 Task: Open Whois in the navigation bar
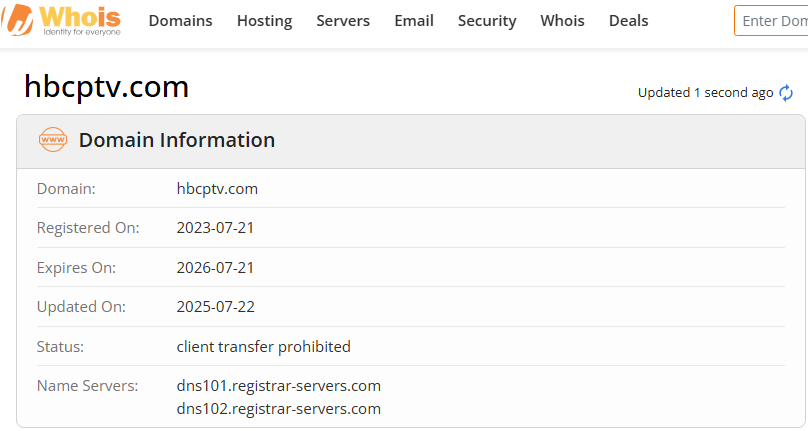tap(562, 20)
